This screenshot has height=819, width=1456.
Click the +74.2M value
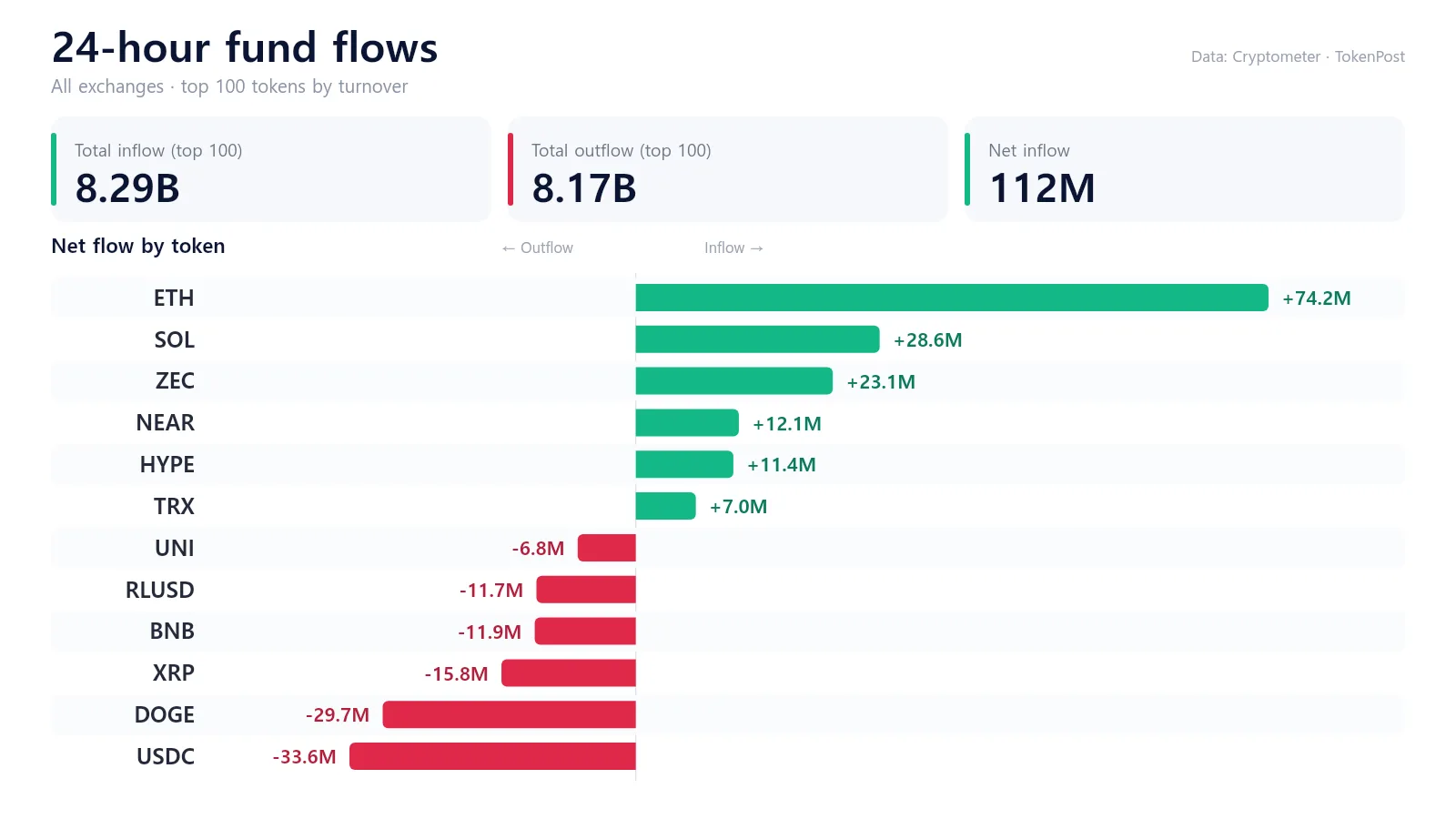tap(1317, 298)
